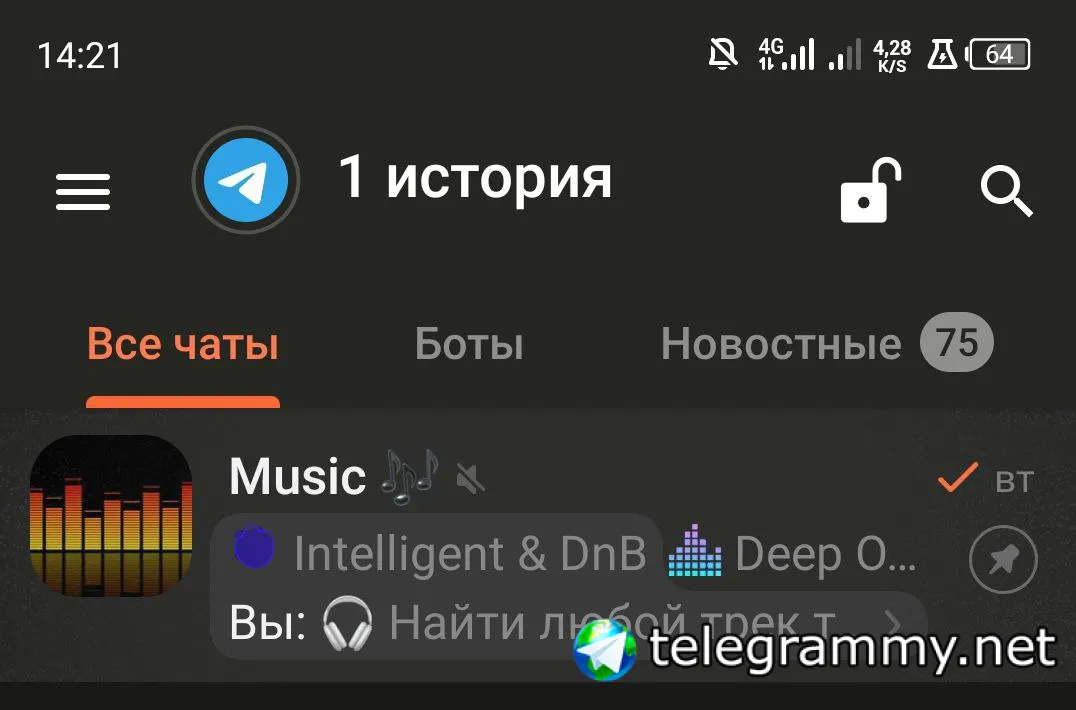The width and height of the screenshot is (1076, 710).
Task: Open the Deep O... topic chip
Action: coord(793,554)
